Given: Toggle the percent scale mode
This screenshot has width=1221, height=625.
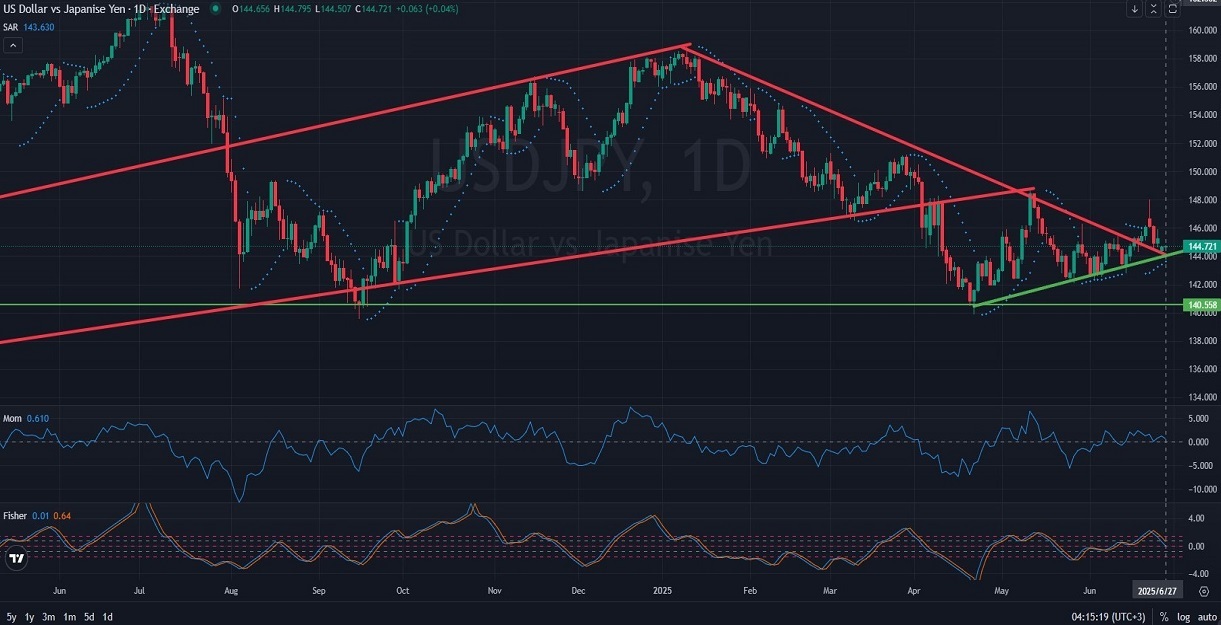Looking at the screenshot, I should tap(1164, 617).
